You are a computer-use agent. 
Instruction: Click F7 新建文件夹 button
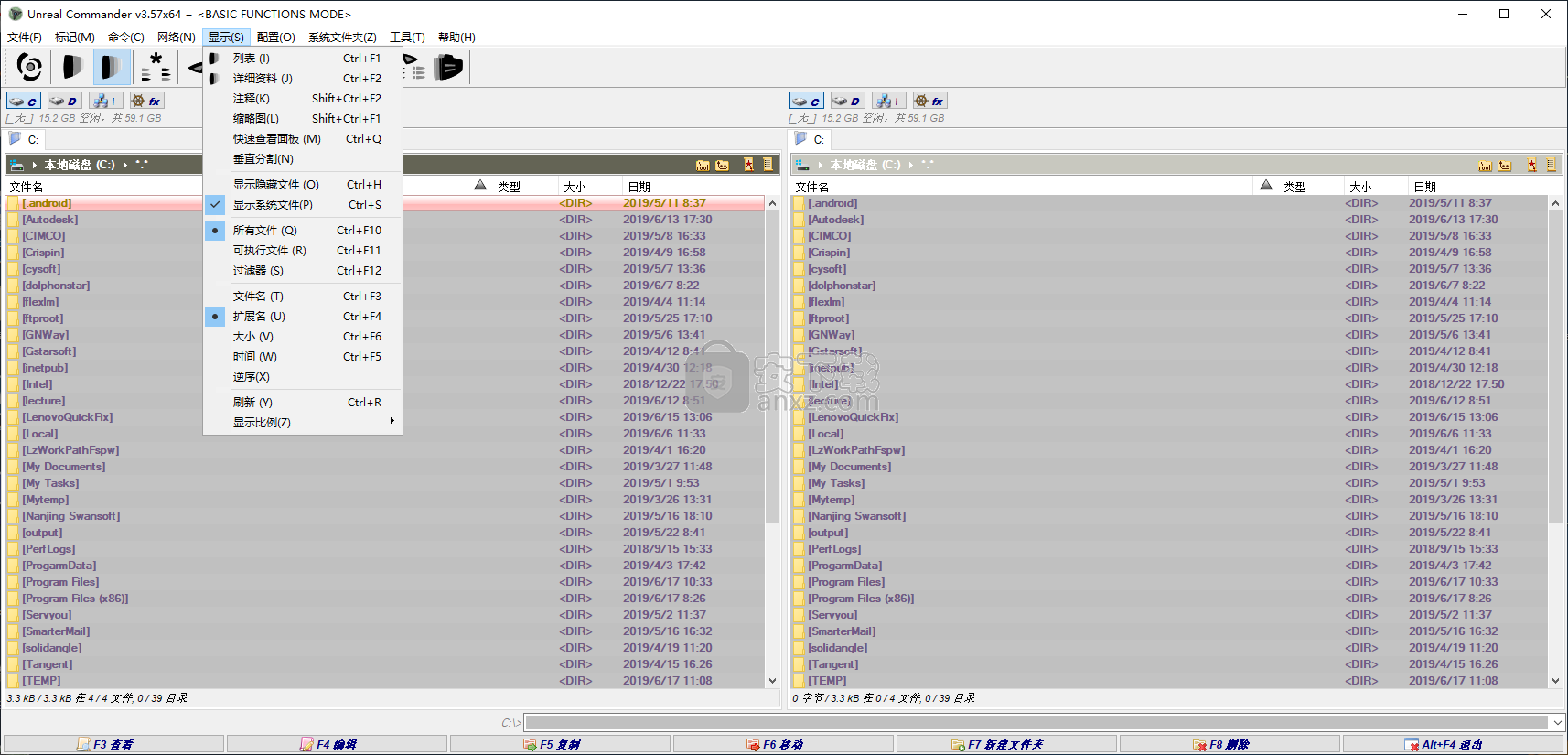tap(1006, 744)
